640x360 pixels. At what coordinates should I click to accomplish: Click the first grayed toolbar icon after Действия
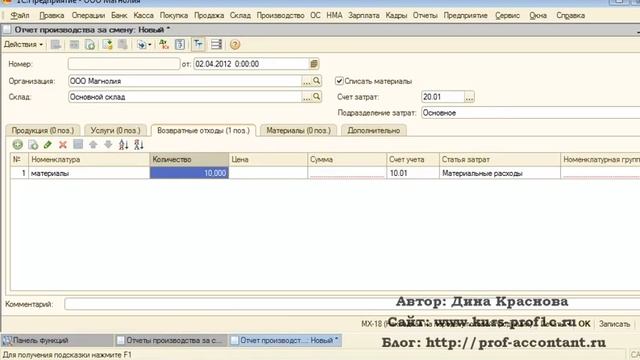56,44
